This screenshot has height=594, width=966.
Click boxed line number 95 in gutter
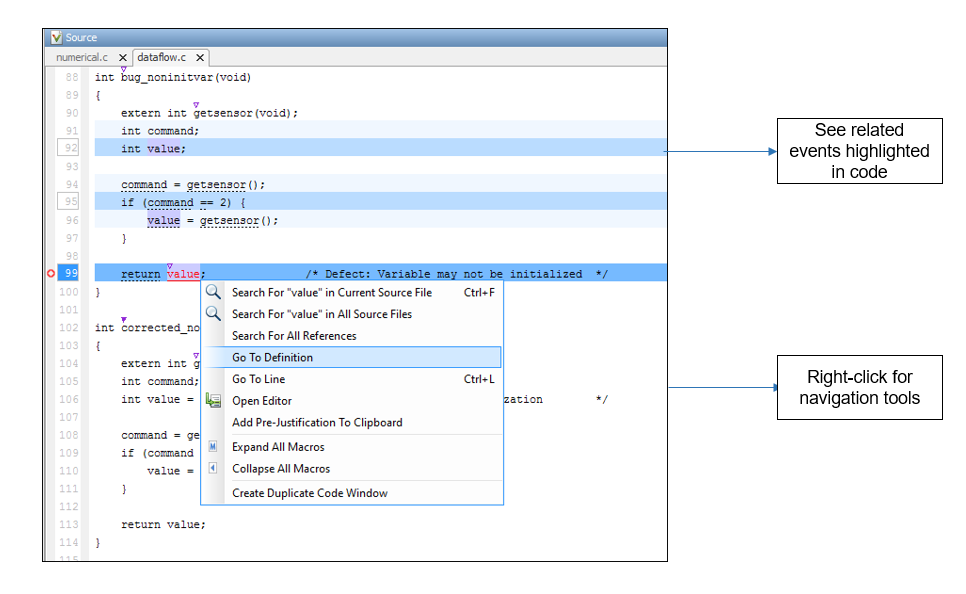(x=70, y=203)
